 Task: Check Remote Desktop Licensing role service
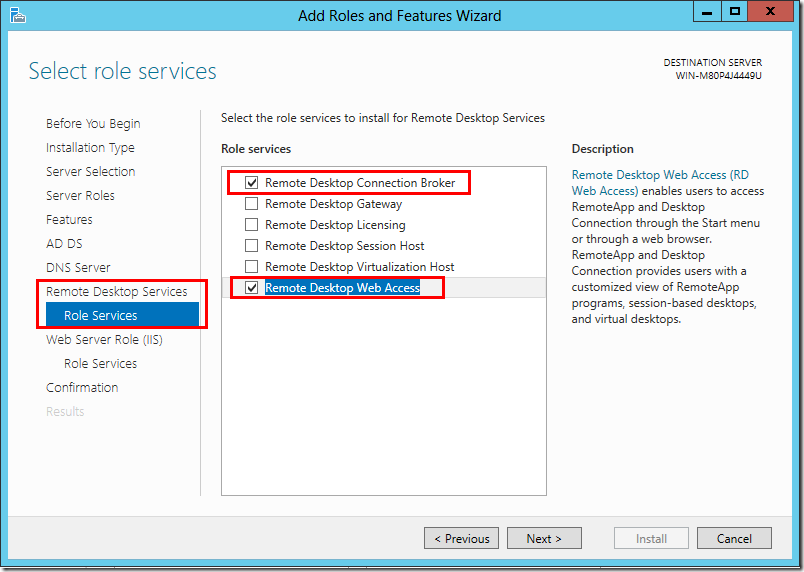tap(252, 225)
